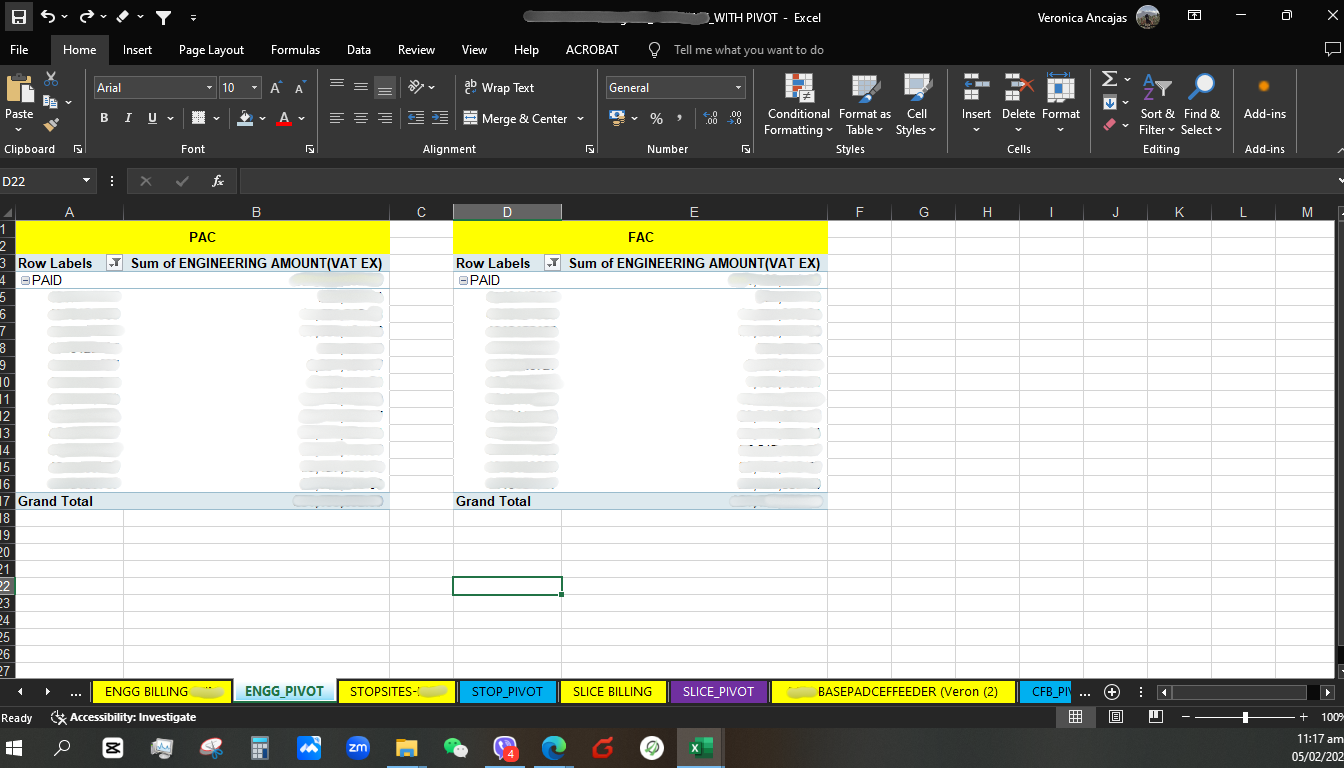1344x768 pixels.
Task: Increase indent
Action: [440, 118]
